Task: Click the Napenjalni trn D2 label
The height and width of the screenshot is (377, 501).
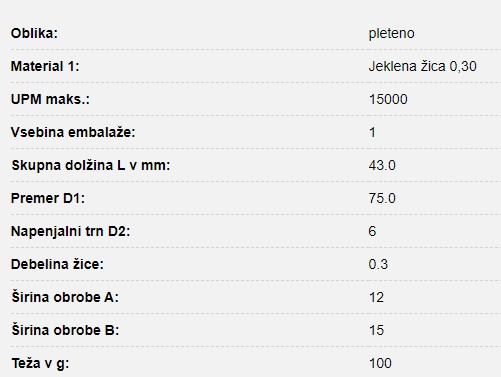Action: pos(70,231)
